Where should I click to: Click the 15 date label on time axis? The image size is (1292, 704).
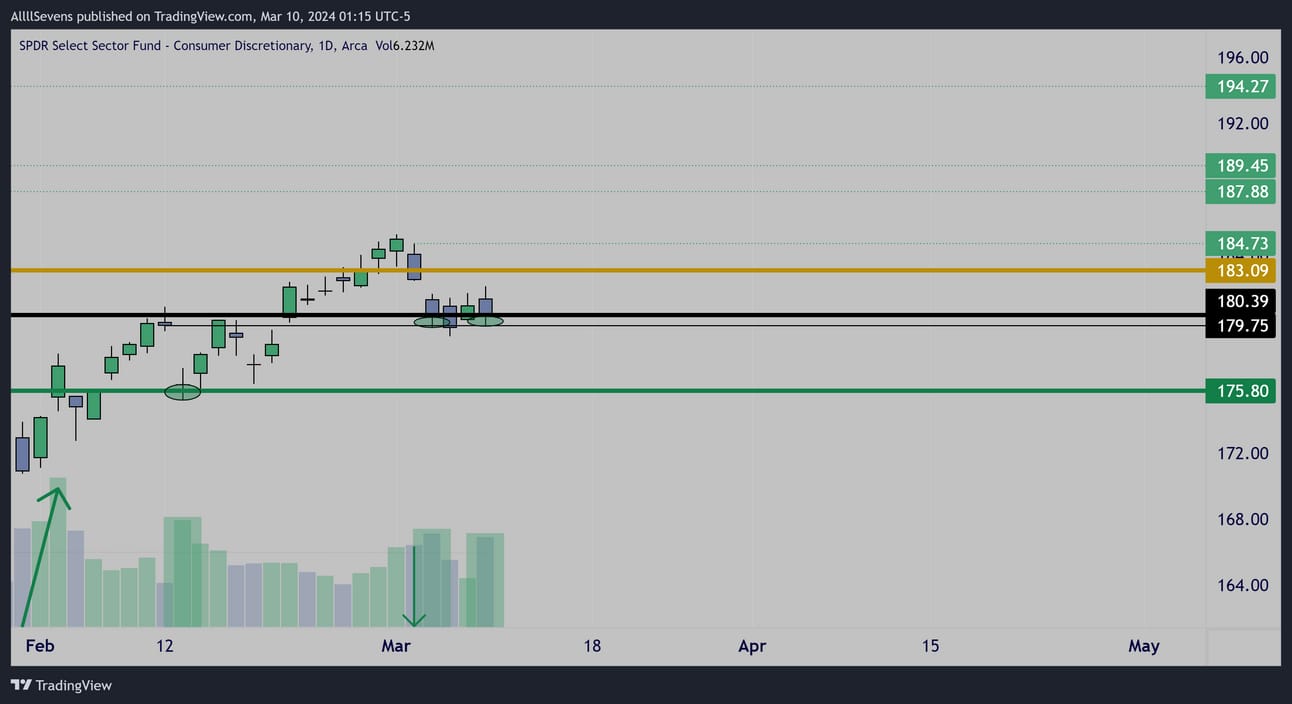click(930, 646)
